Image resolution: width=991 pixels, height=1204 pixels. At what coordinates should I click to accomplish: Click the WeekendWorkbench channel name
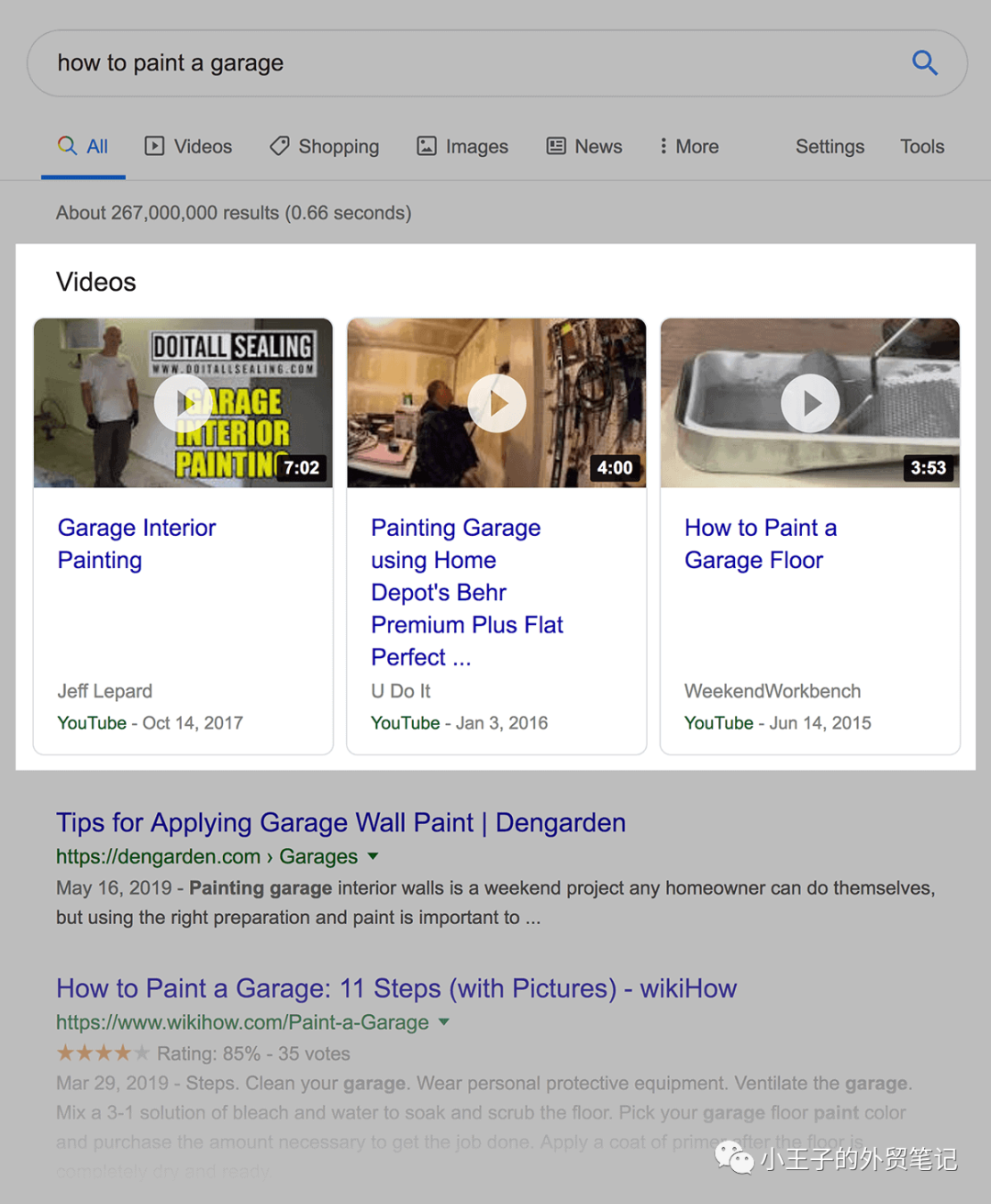(773, 691)
